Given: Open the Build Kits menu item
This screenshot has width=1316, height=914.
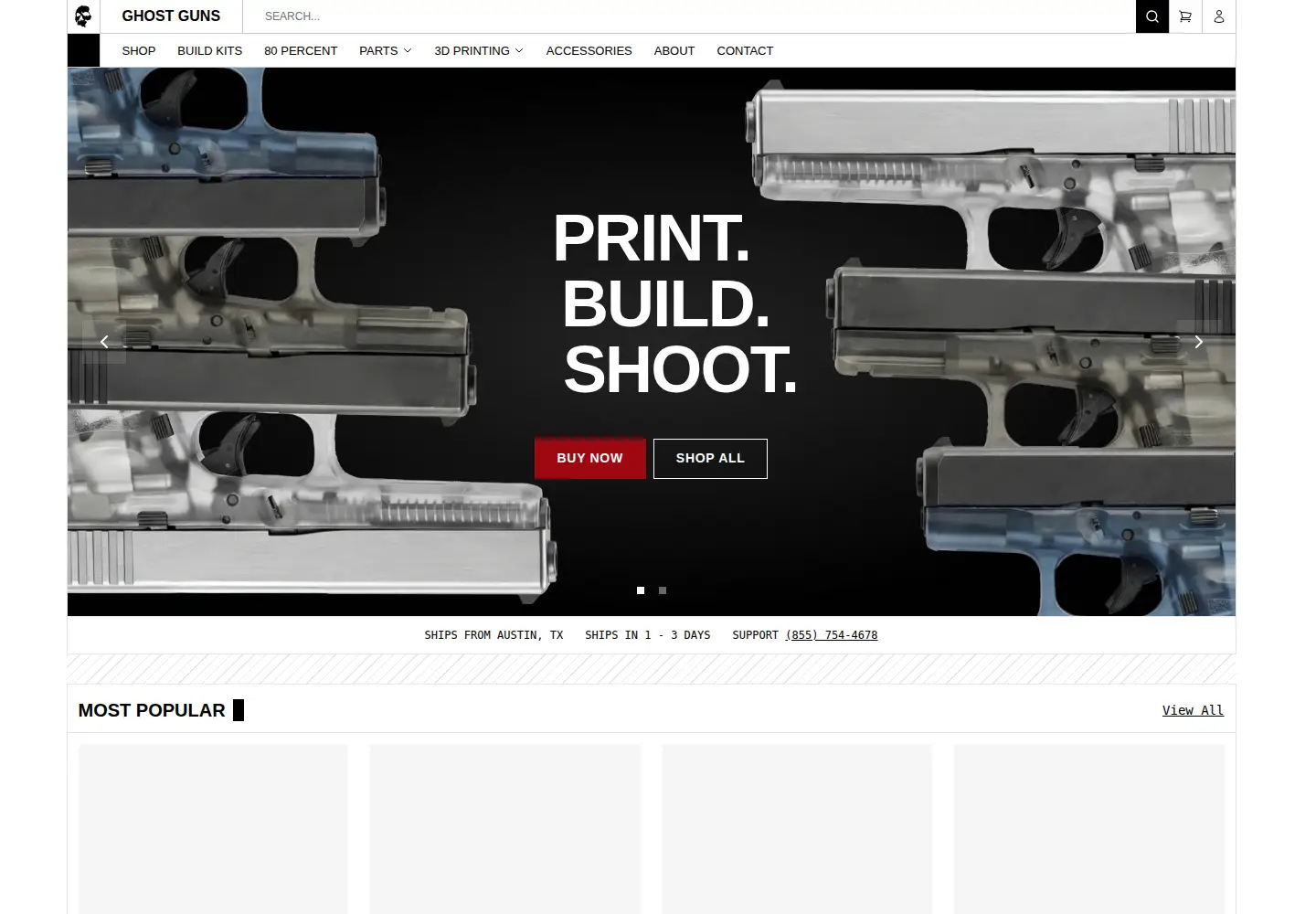Looking at the screenshot, I should point(210,51).
